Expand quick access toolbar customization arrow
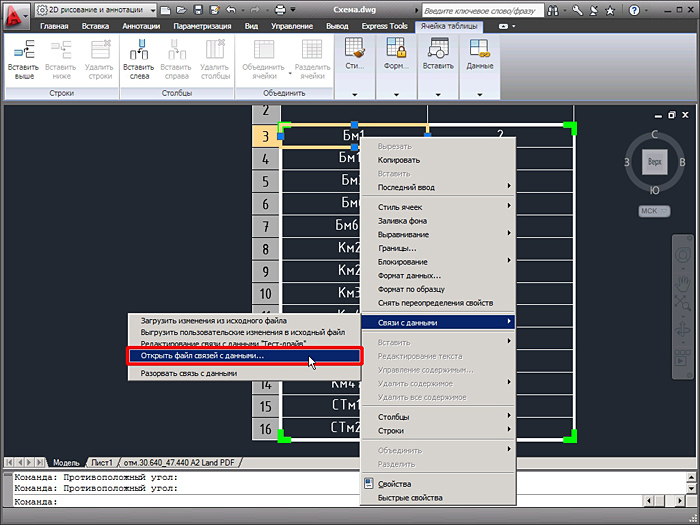The image size is (700, 525). [x=293, y=9]
